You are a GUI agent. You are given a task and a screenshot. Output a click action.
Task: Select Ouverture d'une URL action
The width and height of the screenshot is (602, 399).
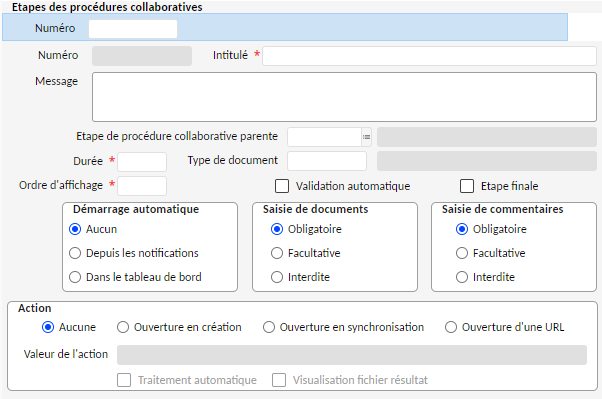[x=451, y=327]
